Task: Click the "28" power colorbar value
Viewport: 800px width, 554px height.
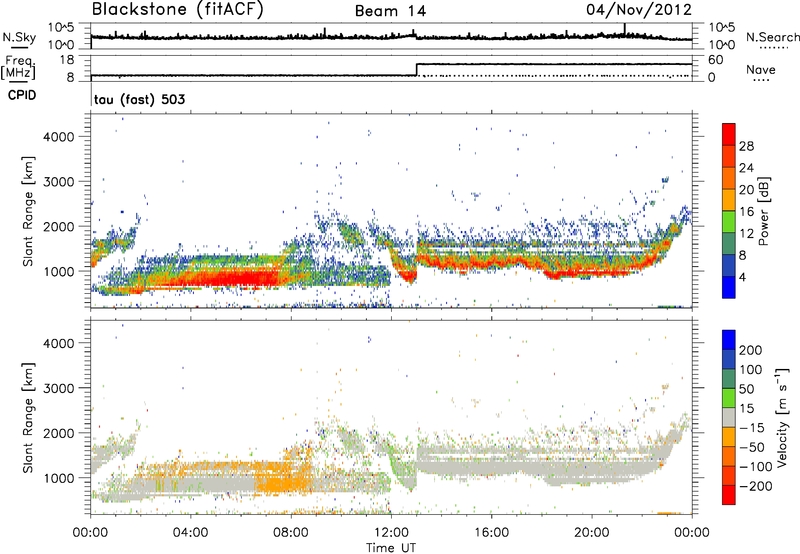Action: [x=746, y=146]
